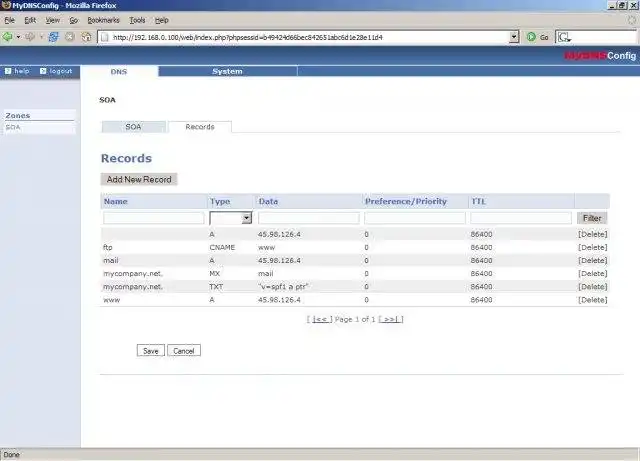Go to last page with >>| link
Viewport: 640px width, 461px height.
pos(391,319)
